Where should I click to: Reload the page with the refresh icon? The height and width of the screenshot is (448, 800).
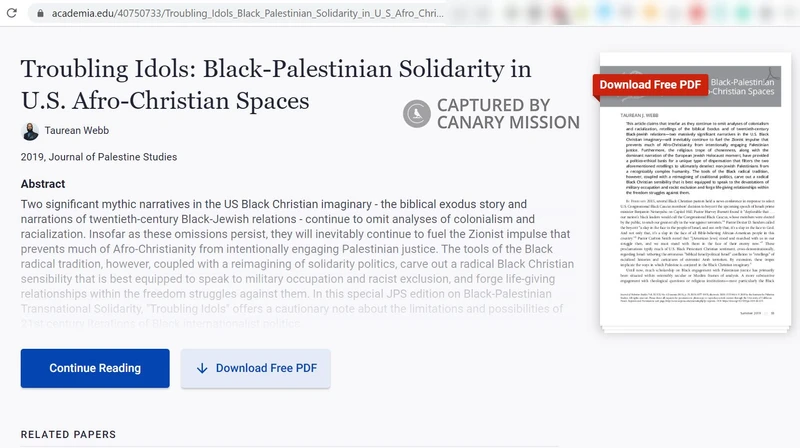(11, 13)
